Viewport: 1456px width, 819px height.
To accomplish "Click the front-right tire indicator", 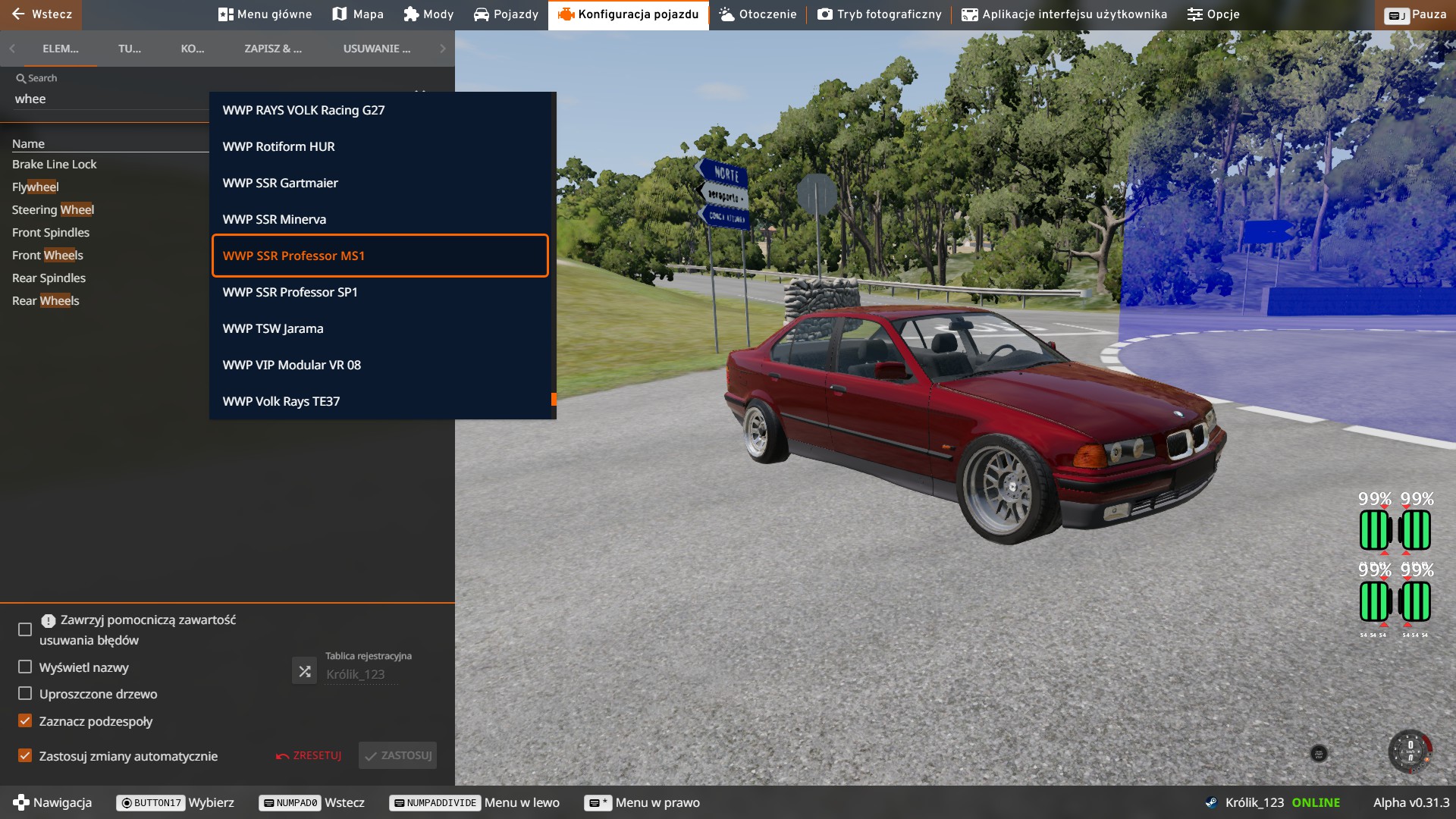I will tap(1415, 529).
